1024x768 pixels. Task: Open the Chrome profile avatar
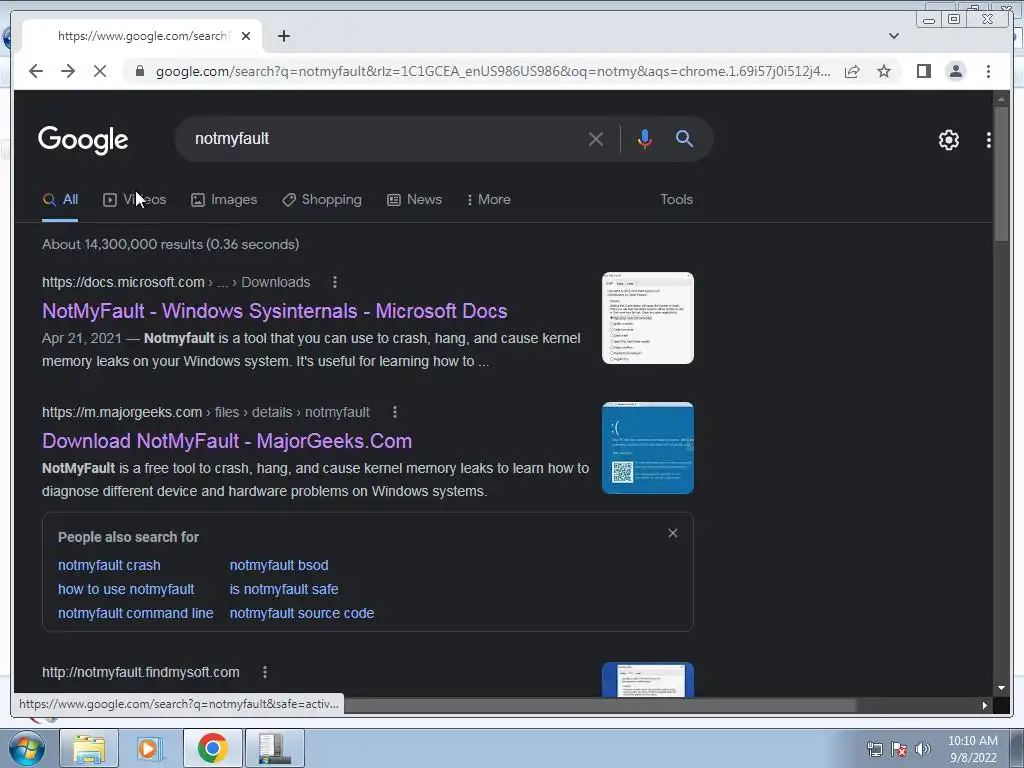click(x=955, y=71)
